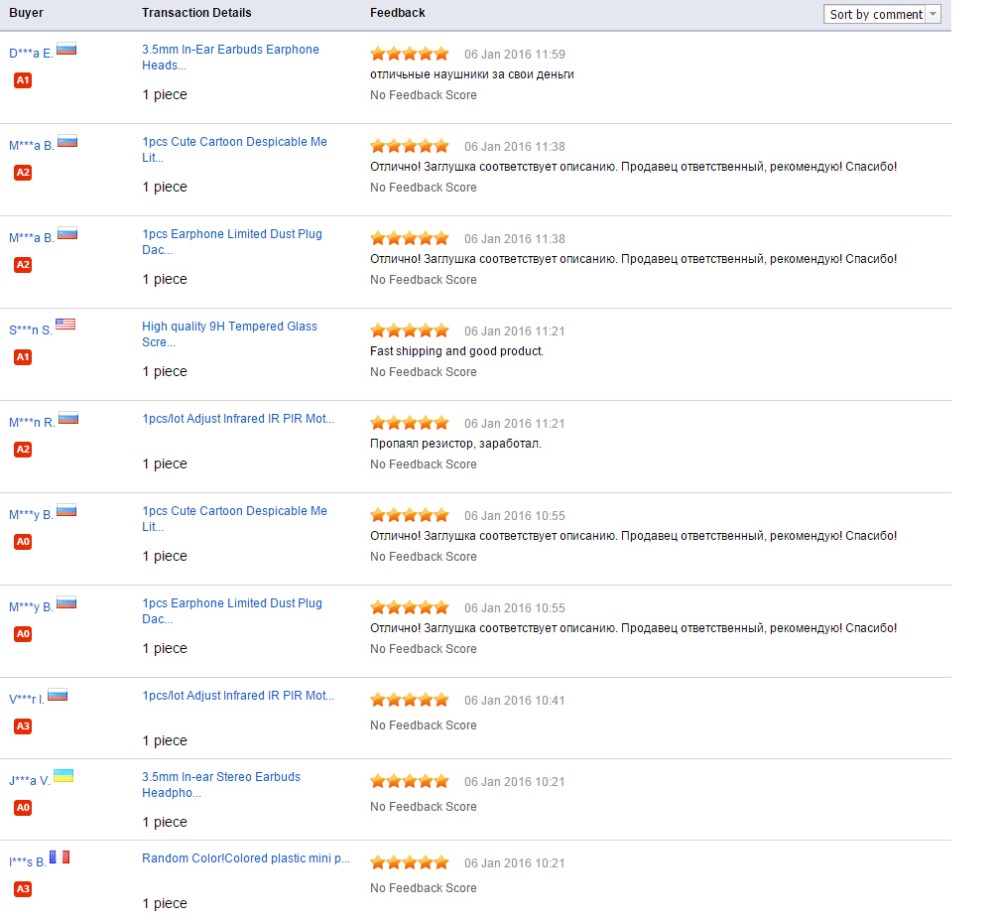Image resolution: width=1000 pixels, height=921 pixels.
Task: Open buyer profile D***a E.
Action: [31, 53]
